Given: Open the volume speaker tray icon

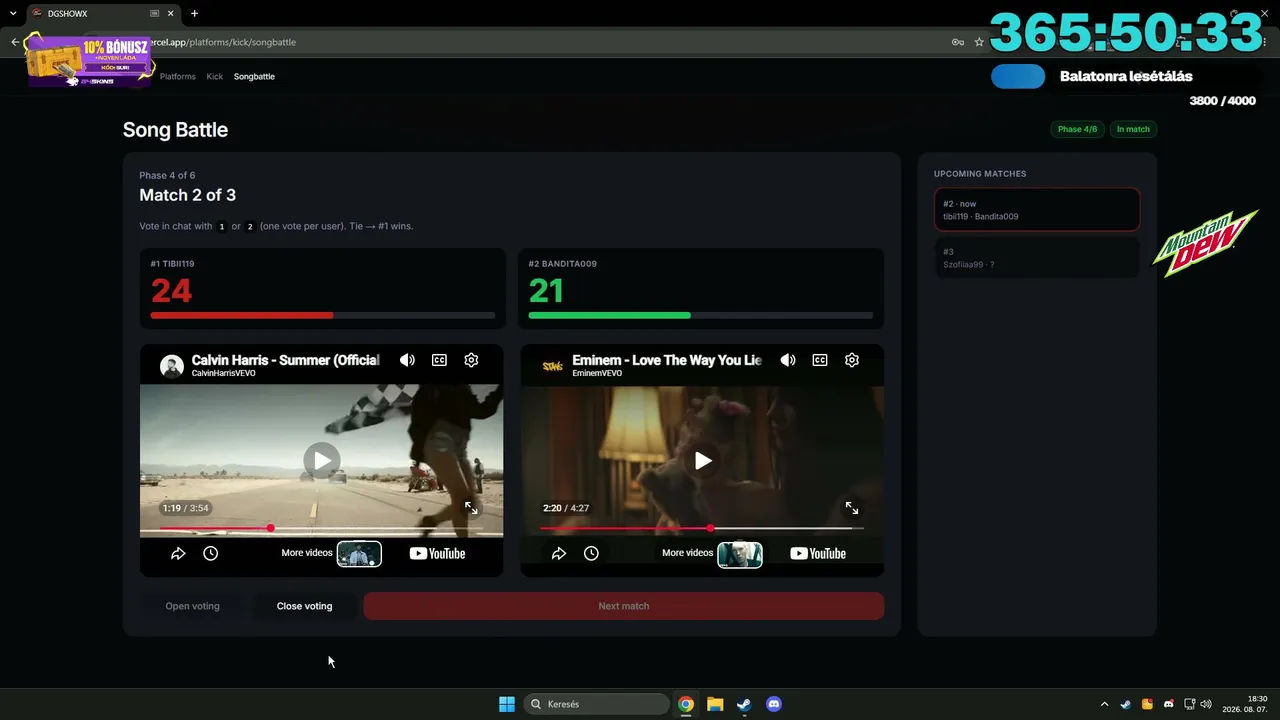Looking at the screenshot, I should [x=1206, y=704].
